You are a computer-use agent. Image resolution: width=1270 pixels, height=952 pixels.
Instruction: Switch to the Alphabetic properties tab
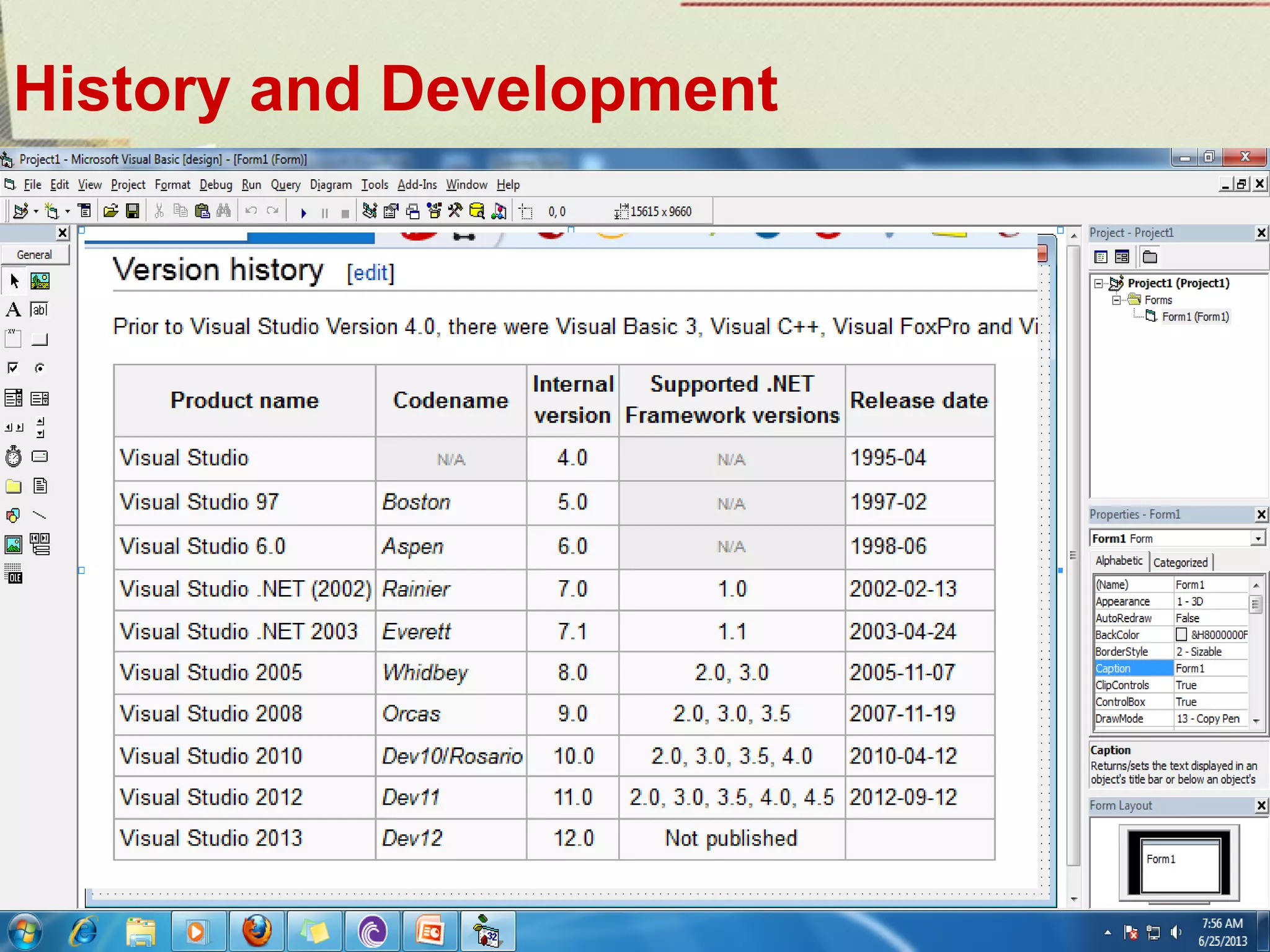[1119, 561]
